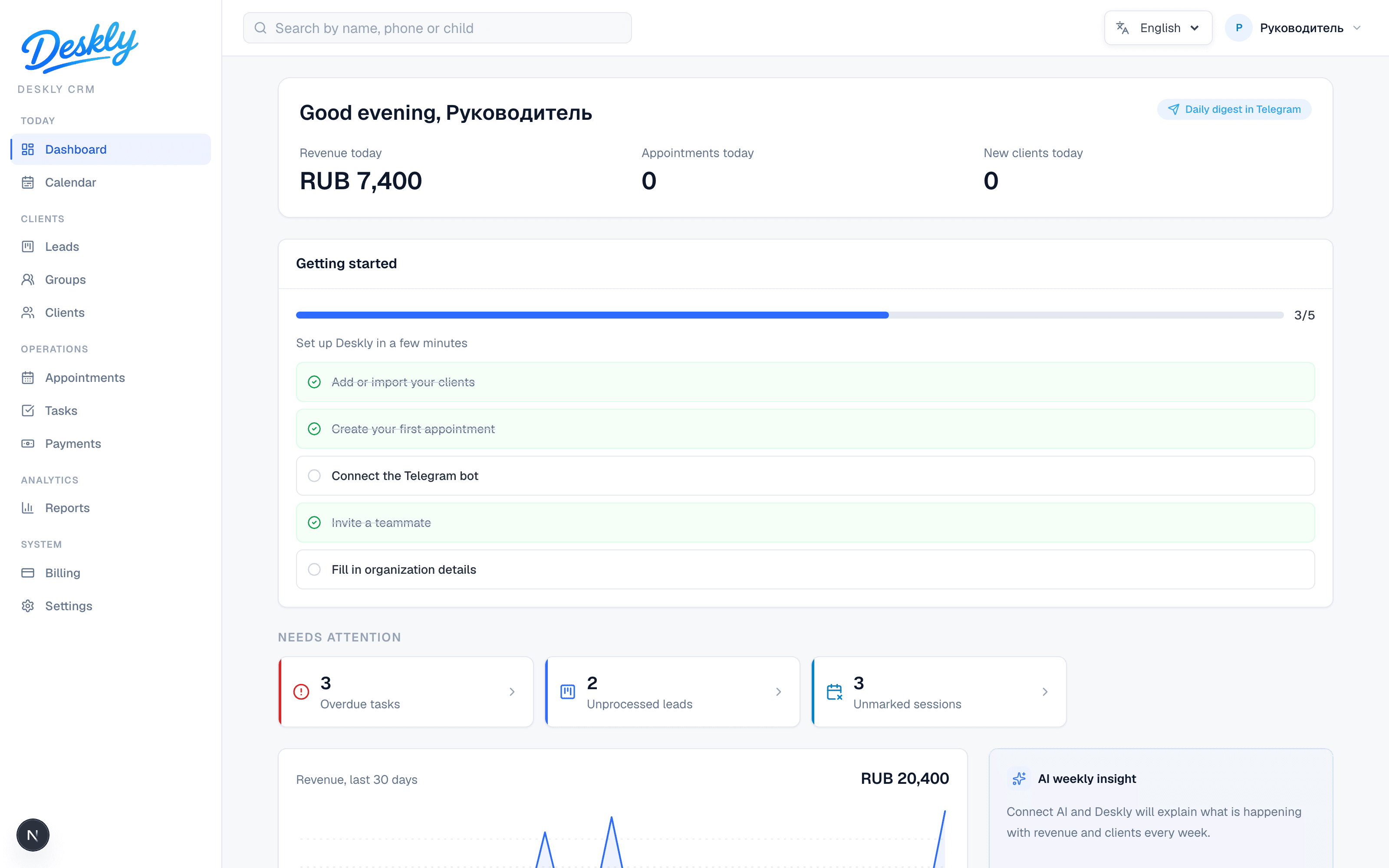1389x868 pixels.
Task: Click the search magnifier icon
Action: (260, 28)
